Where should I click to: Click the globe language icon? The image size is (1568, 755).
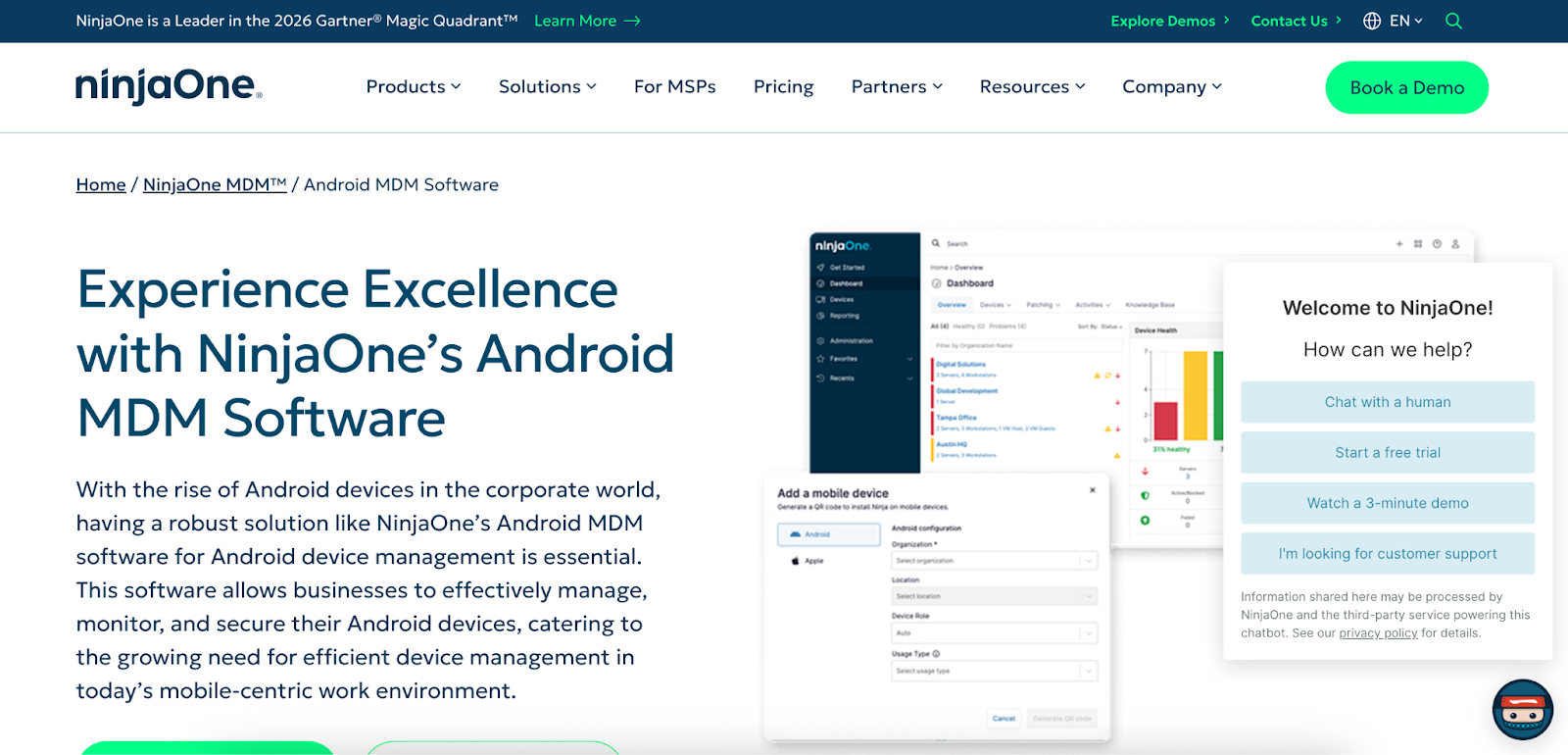1372,21
